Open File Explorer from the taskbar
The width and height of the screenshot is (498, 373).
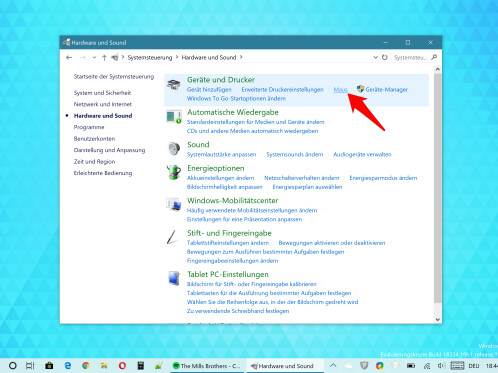[104, 366]
